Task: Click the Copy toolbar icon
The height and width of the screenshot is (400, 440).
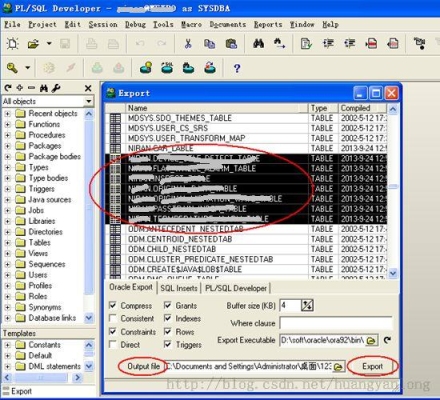Action: (x=209, y=44)
